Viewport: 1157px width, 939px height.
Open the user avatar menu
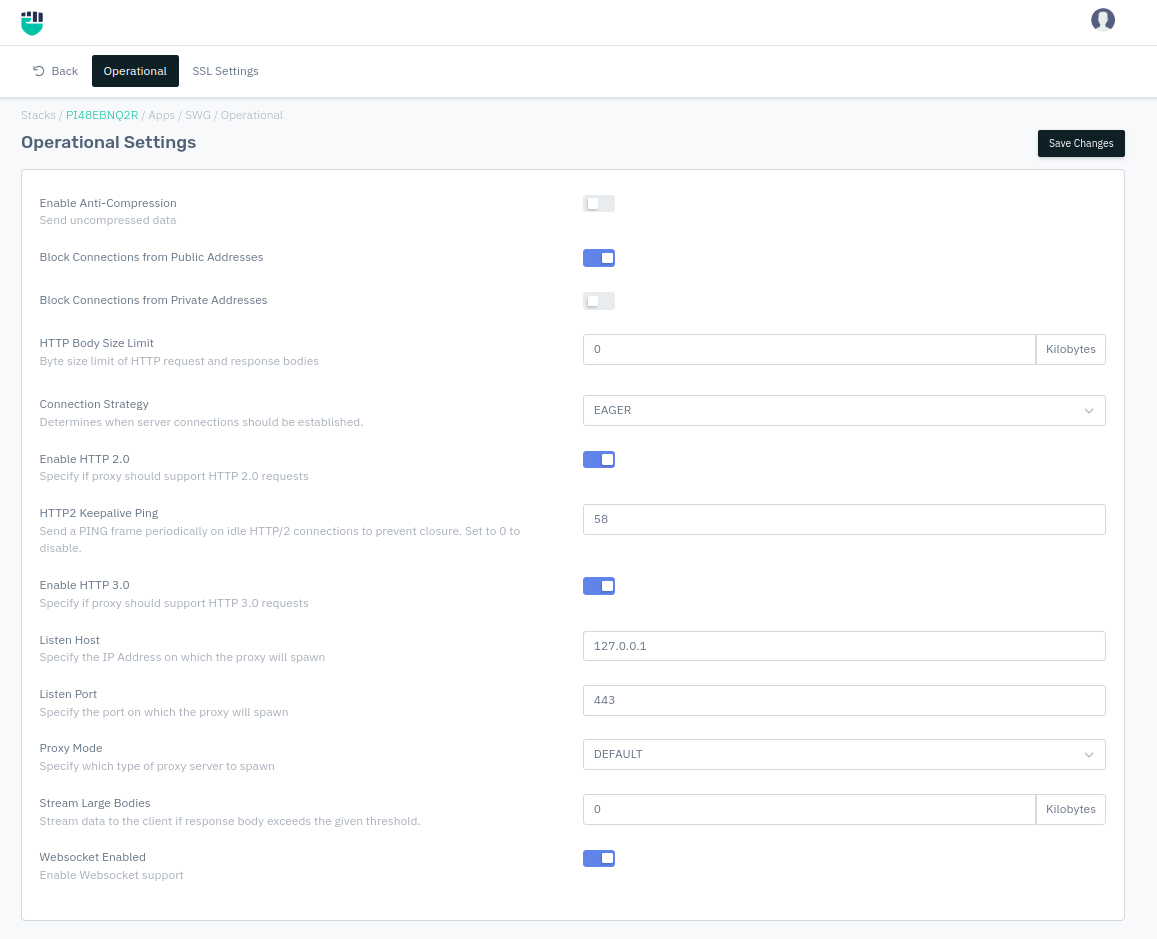point(1102,20)
